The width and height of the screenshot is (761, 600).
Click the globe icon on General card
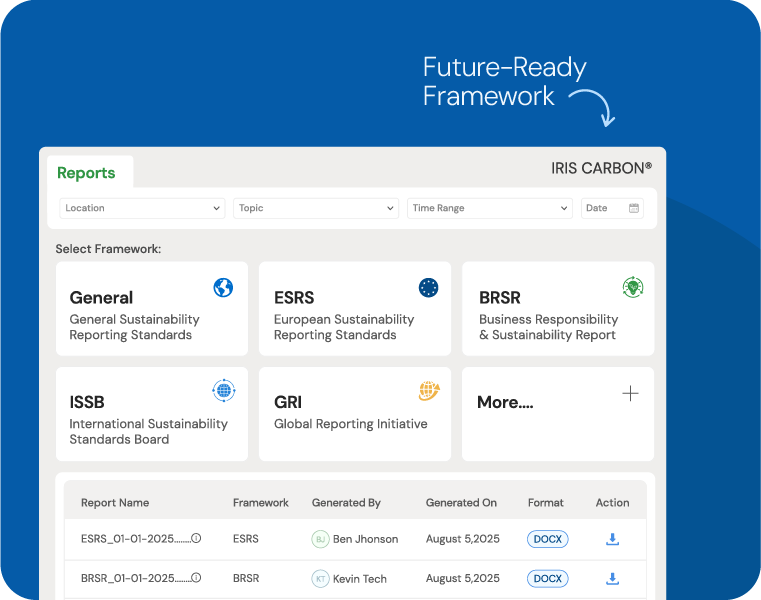tap(223, 288)
